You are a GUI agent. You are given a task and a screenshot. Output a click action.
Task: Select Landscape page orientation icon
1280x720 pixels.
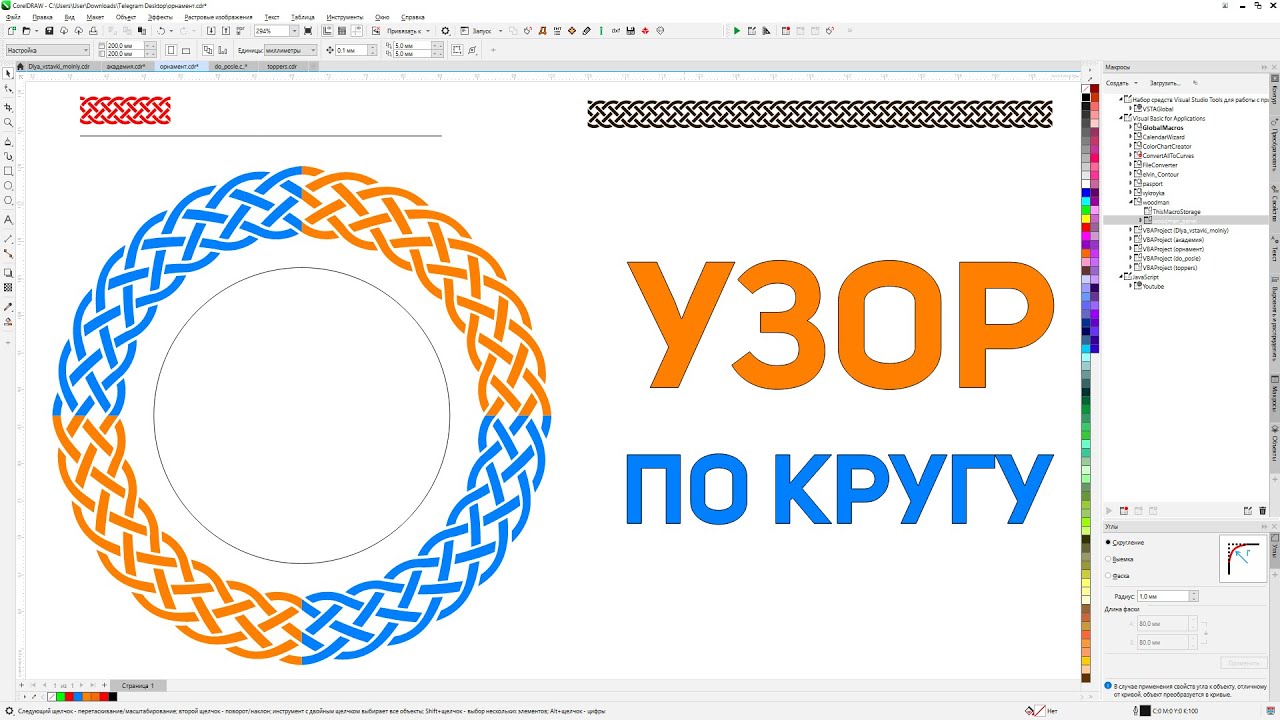(x=186, y=50)
